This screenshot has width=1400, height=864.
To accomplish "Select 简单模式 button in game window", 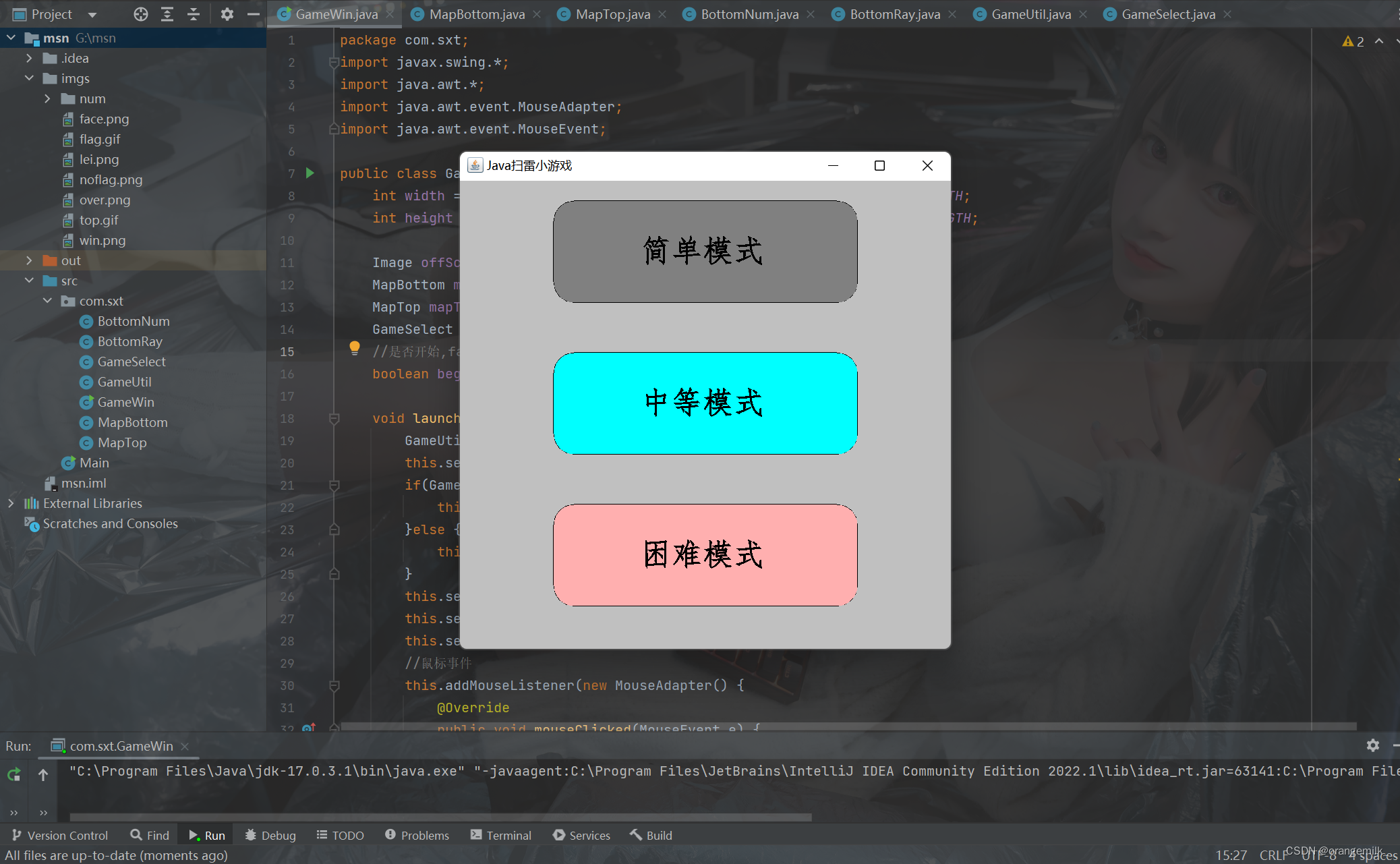I will tap(704, 251).
